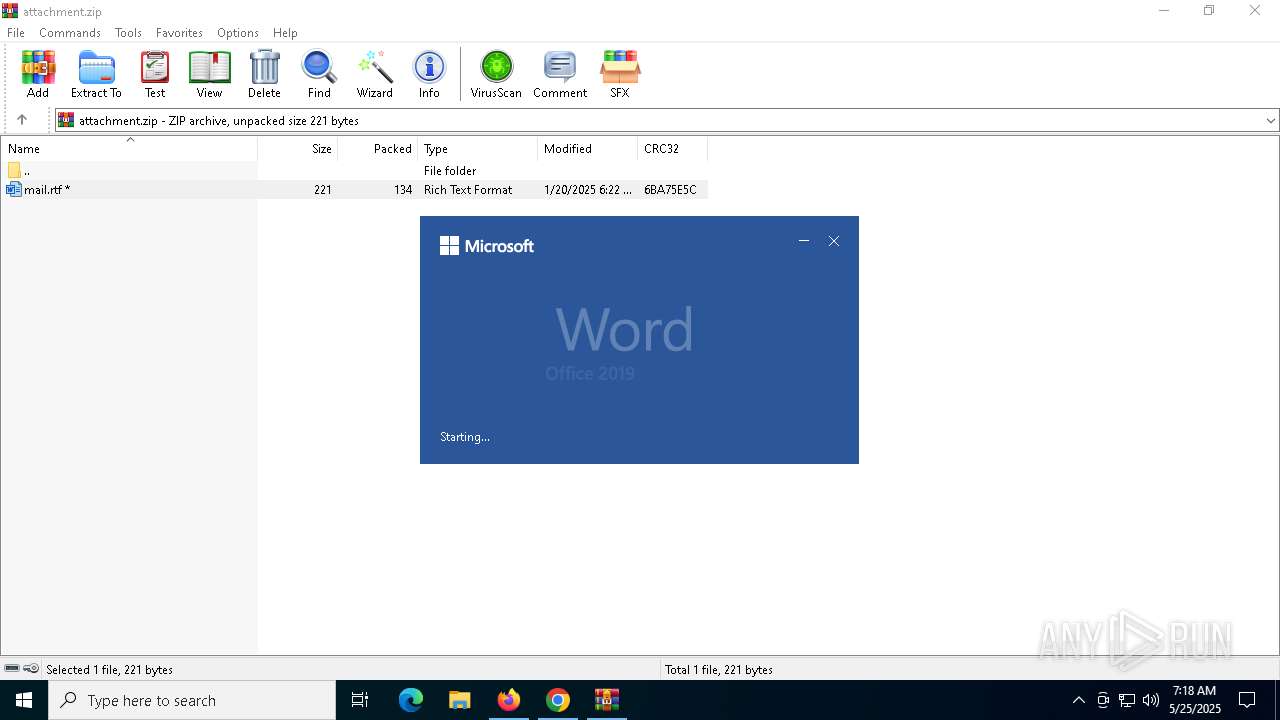The height and width of the screenshot is (720, 1280).
Task: Open the Comment tool
Action: click(560, 74)
